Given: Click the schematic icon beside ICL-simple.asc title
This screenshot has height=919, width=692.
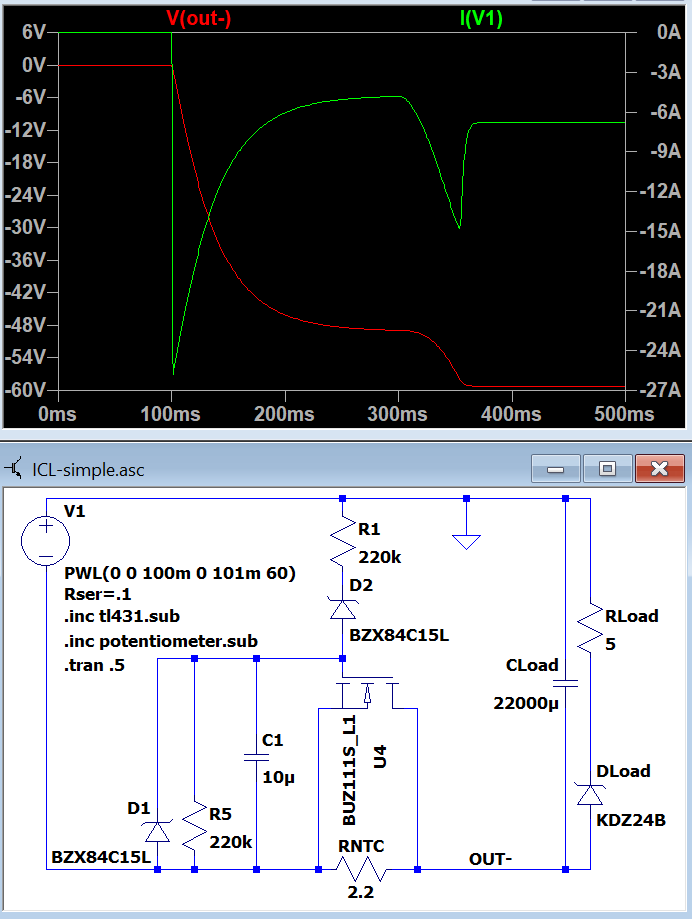Looking at the screenshot, I should pos(14,469).
